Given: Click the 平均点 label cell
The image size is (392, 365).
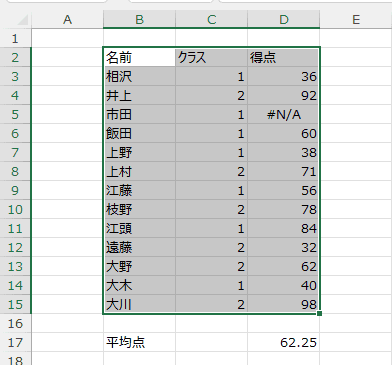Looking at the screenshot, I should [139, 342].
